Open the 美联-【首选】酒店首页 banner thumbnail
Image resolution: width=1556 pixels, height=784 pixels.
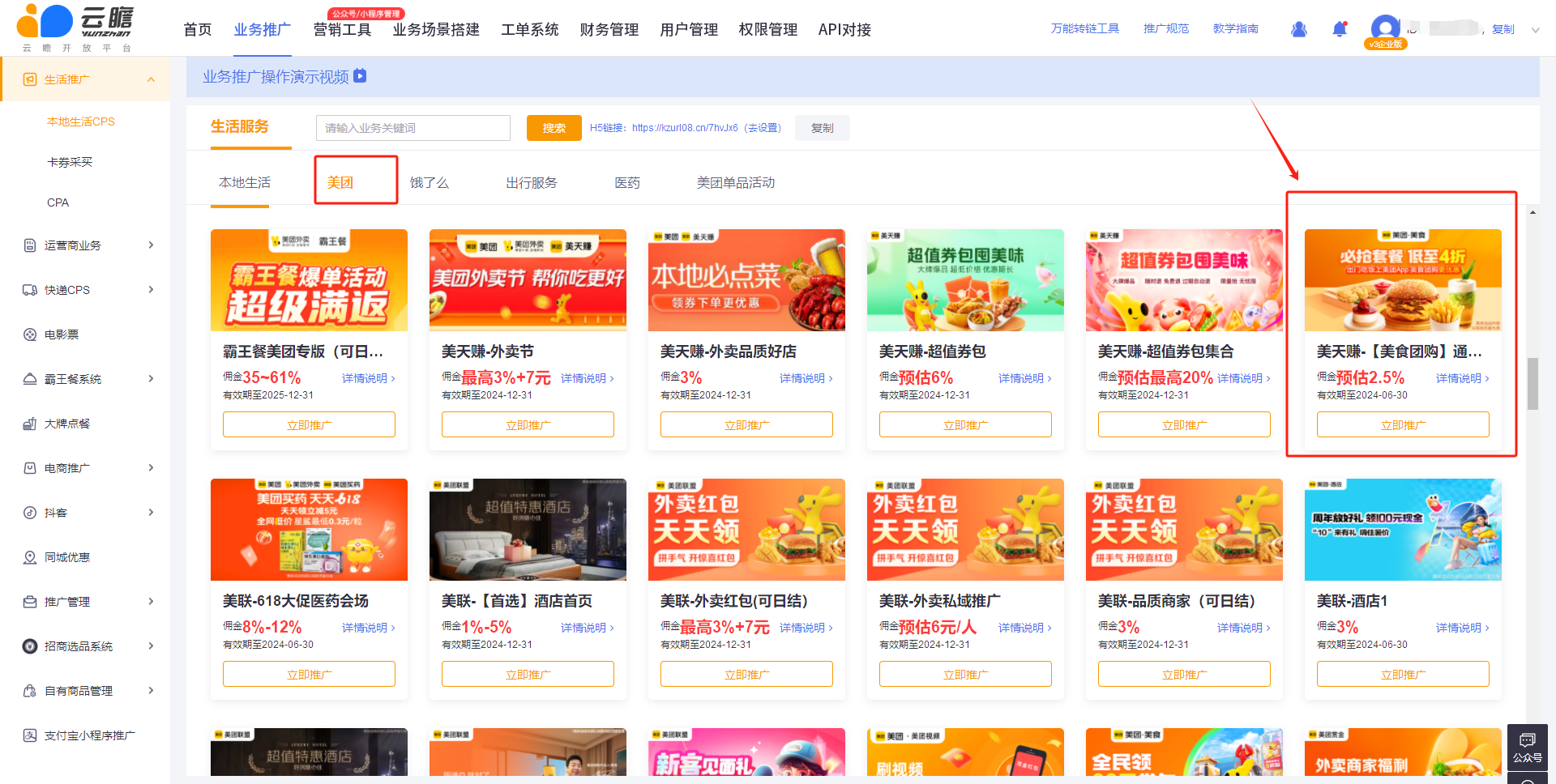click(528, 530)
